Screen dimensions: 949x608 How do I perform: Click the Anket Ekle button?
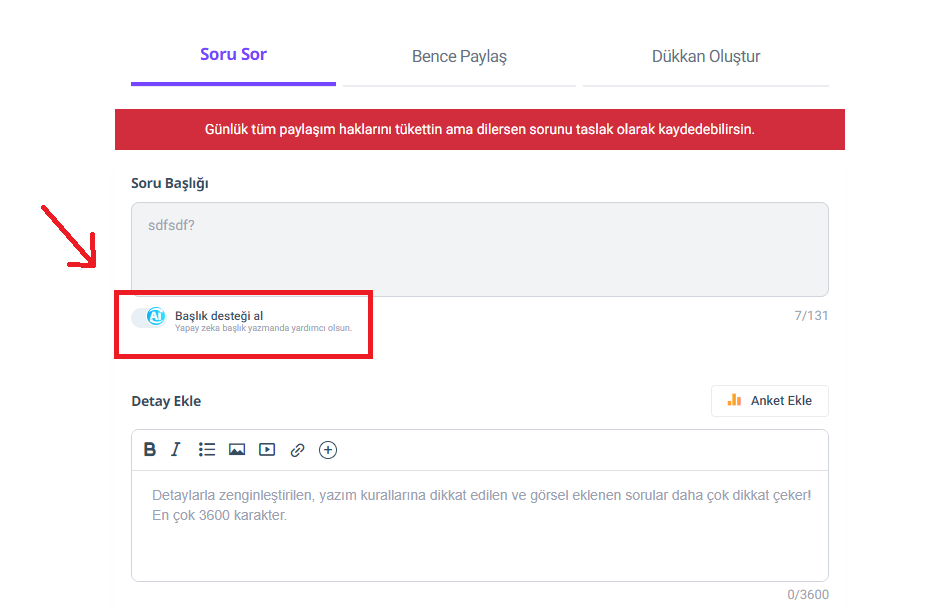(770, 400)
